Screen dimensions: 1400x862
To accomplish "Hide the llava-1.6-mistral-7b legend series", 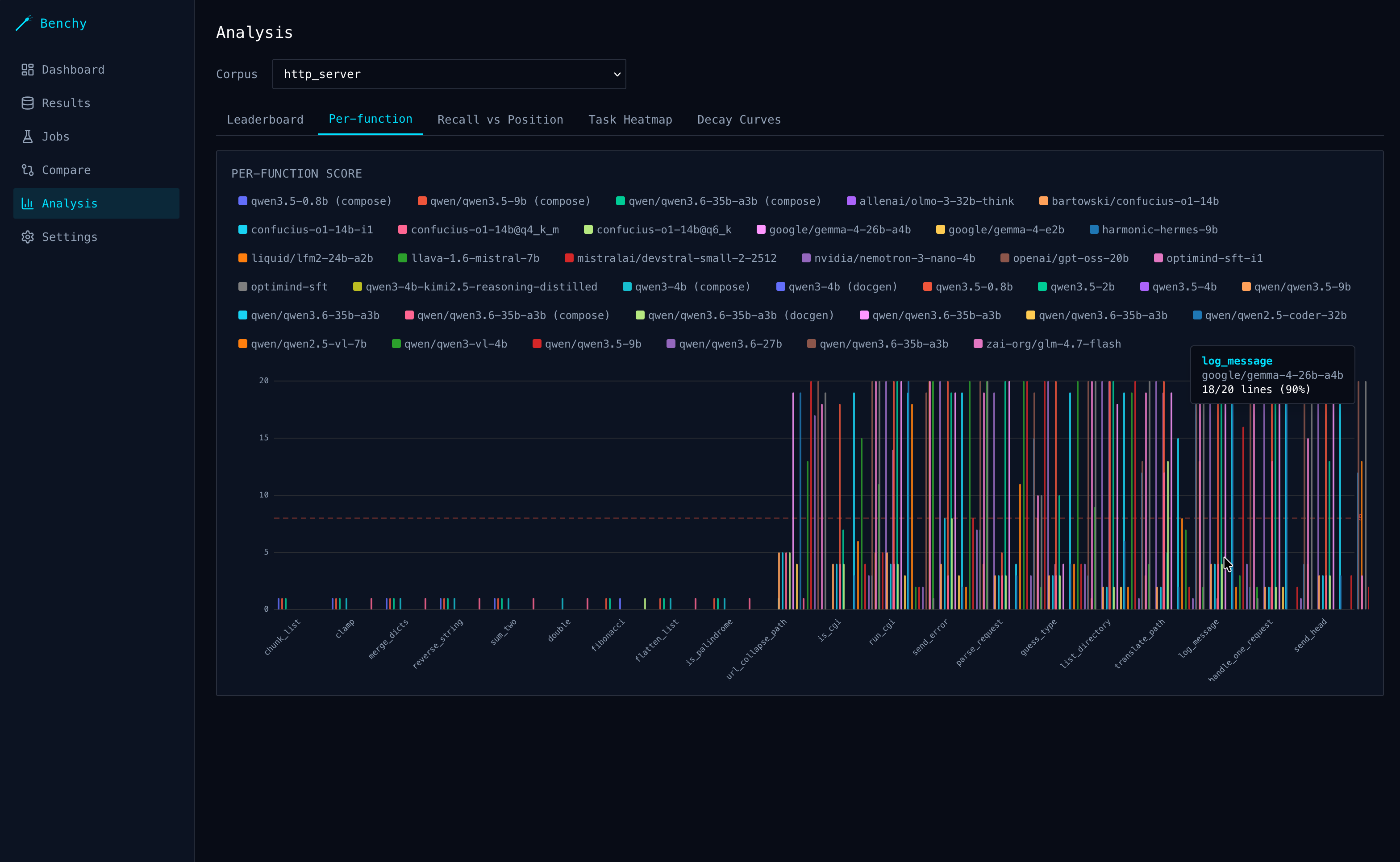I will [x=468, y=258].
